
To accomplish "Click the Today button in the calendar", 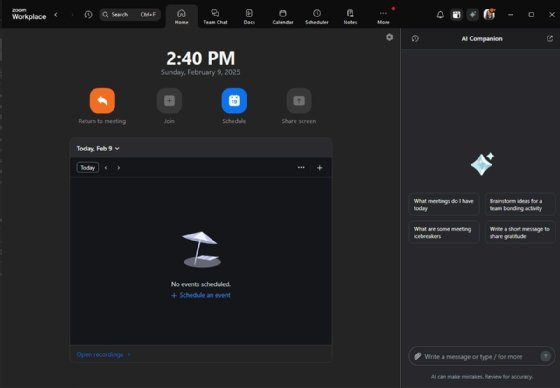I will click(x=88, y=168).
